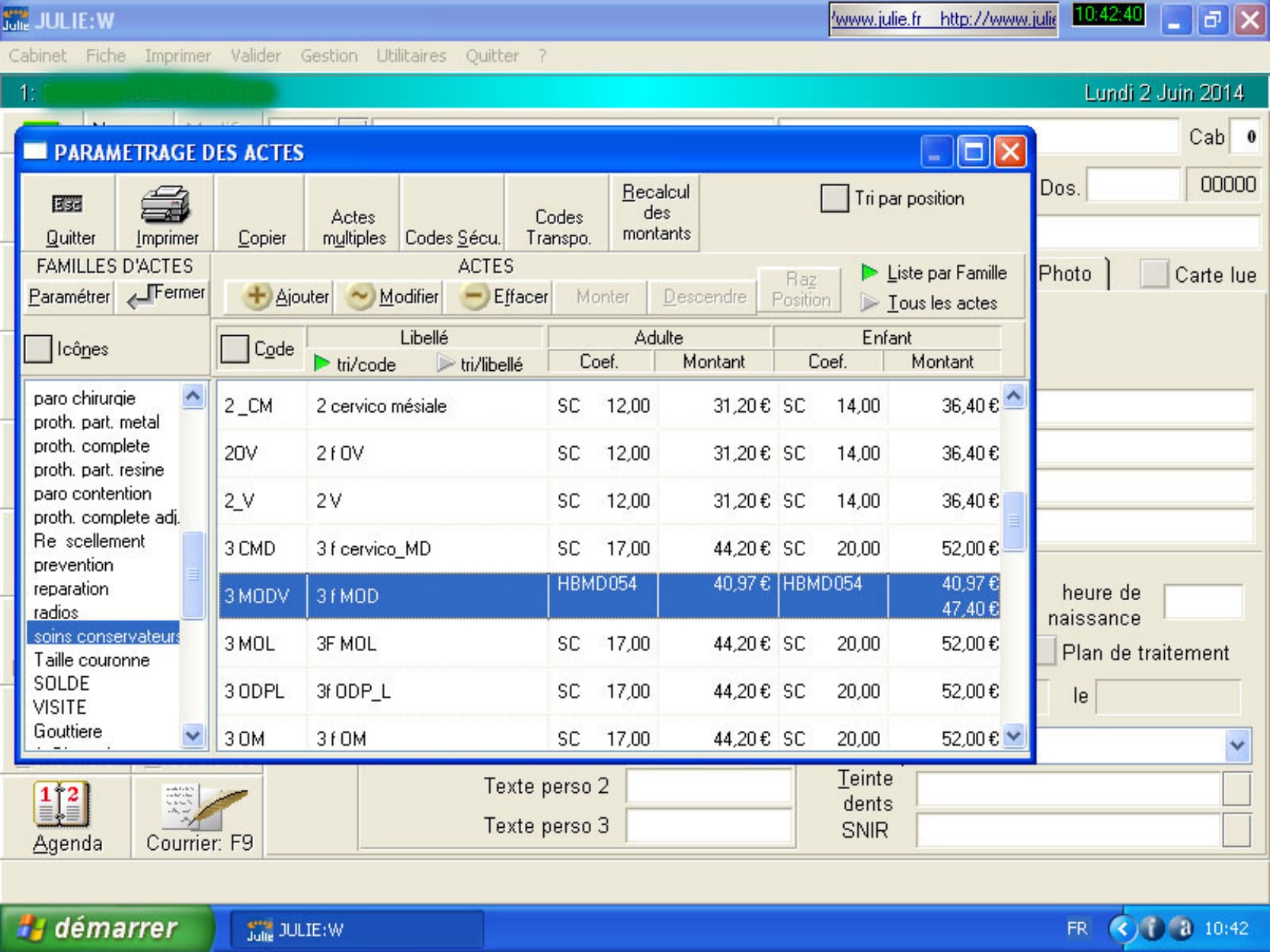
Task: Open the Agenda calendar icon
Action: pos(62,804)
